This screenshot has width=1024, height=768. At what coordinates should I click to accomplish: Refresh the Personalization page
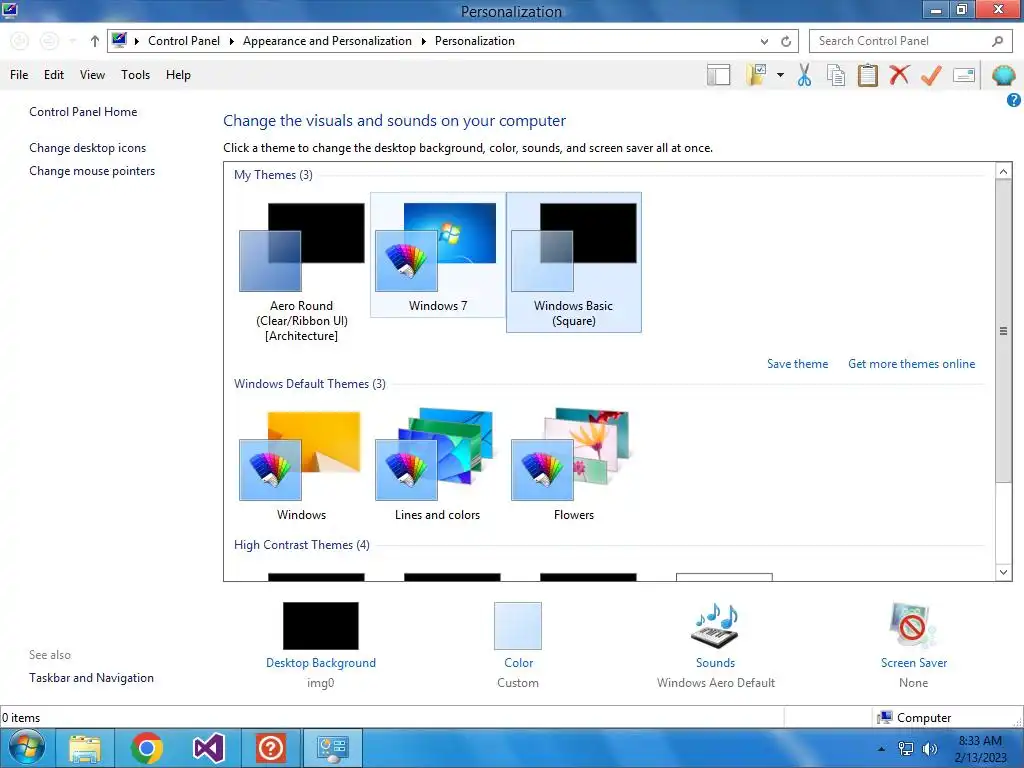coord(786,41)
